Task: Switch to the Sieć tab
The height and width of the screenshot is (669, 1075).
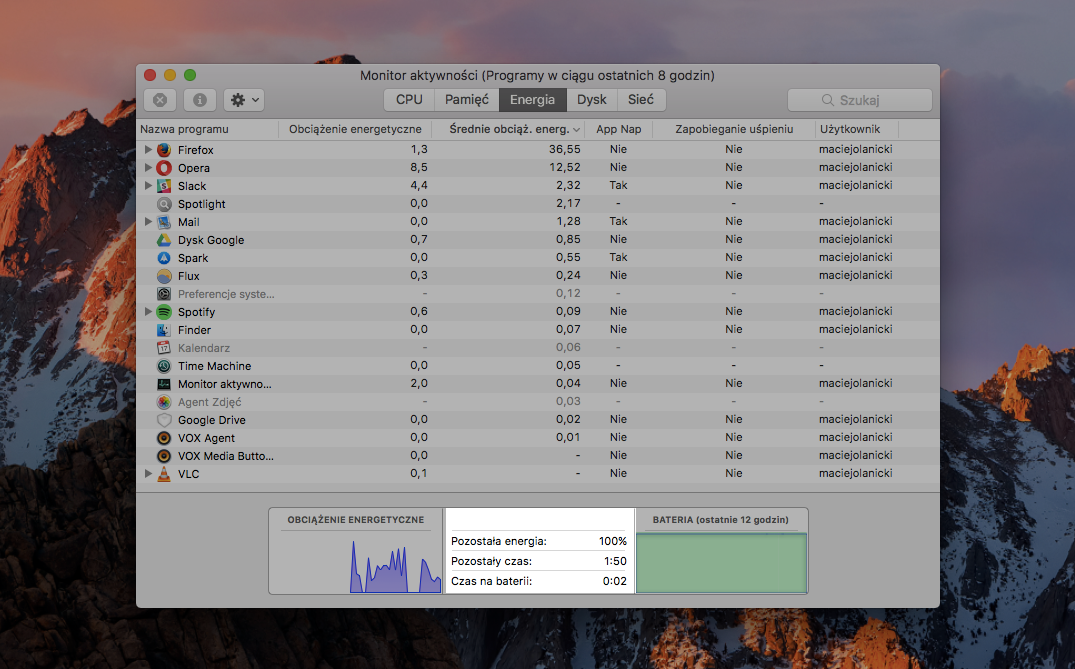Action: click(x=641, y=100)
